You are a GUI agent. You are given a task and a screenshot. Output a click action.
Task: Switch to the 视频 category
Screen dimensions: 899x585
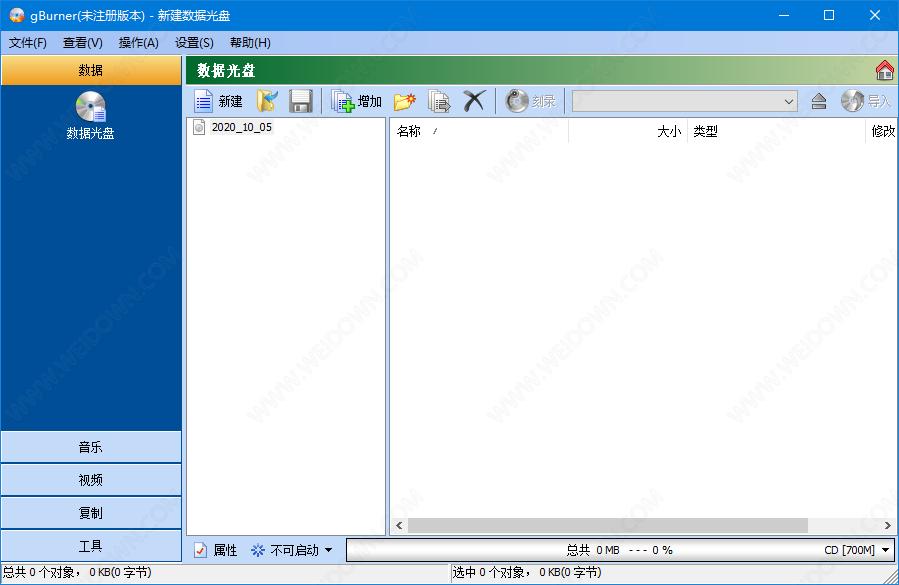tap(91, 480)
